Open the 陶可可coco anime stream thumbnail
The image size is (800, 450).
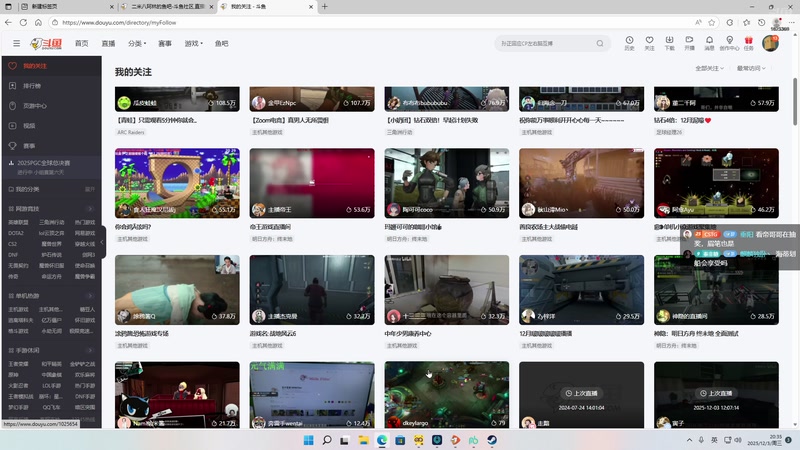446,183
